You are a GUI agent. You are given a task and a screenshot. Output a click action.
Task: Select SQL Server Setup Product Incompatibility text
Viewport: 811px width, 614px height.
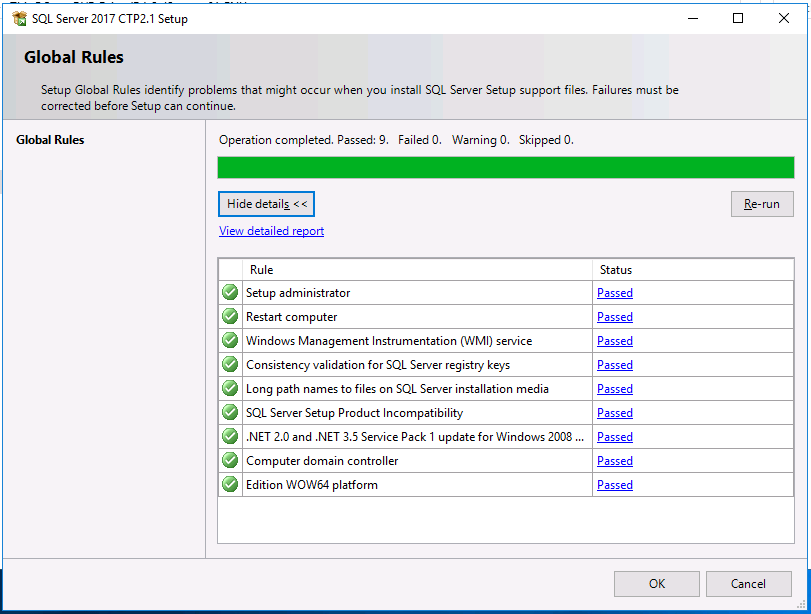tap(355, 413)
